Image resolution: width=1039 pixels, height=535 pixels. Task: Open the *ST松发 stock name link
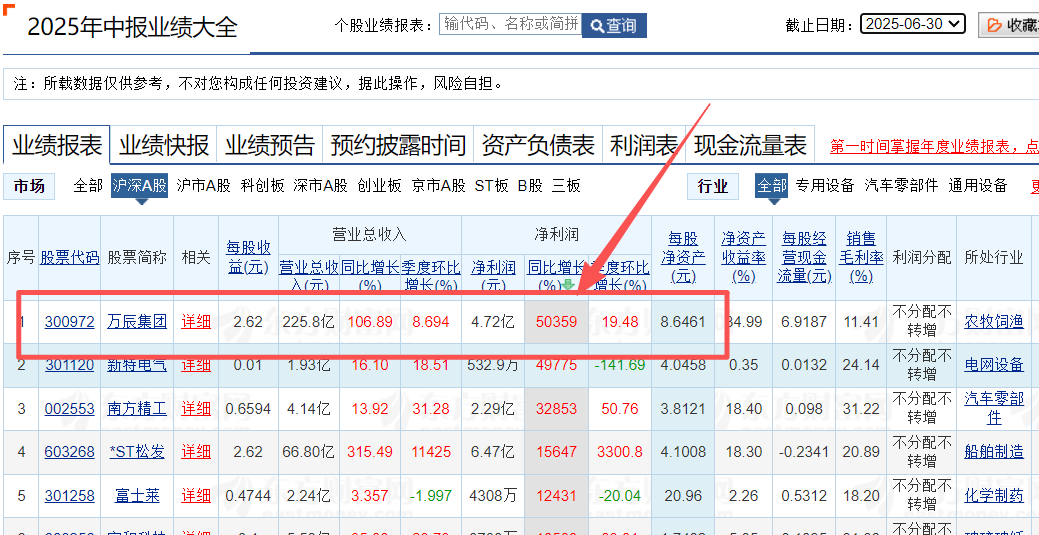click(137, 452)
